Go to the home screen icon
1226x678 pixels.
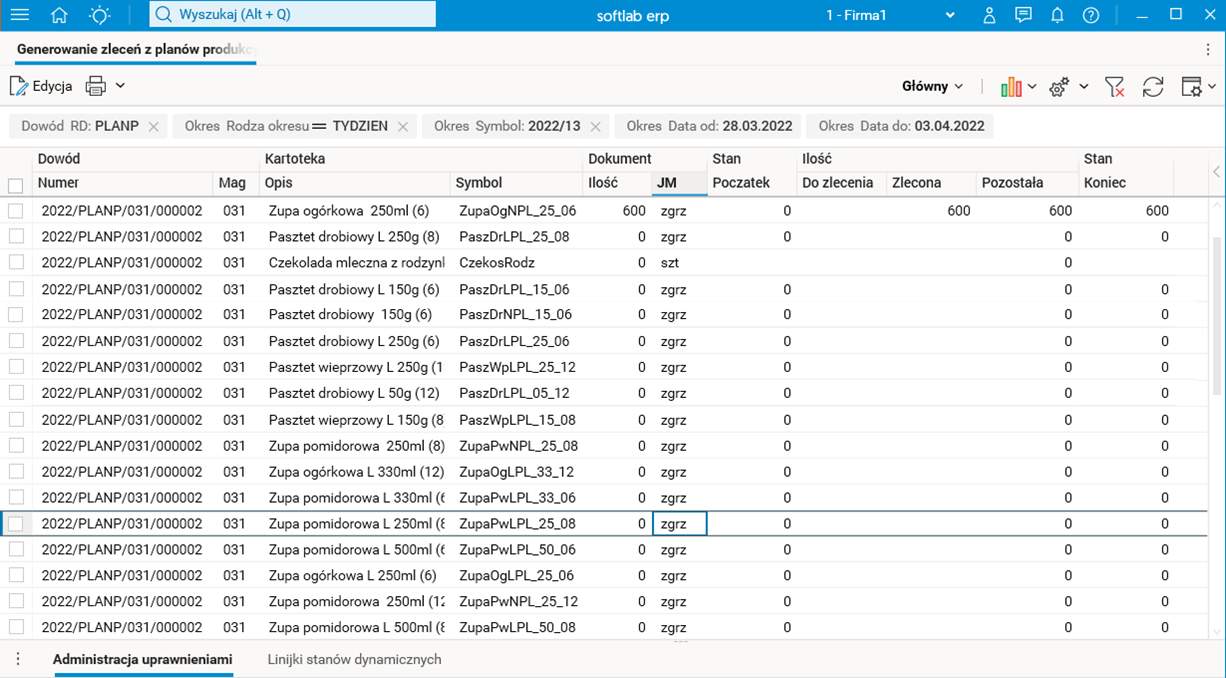pos(59,15)
